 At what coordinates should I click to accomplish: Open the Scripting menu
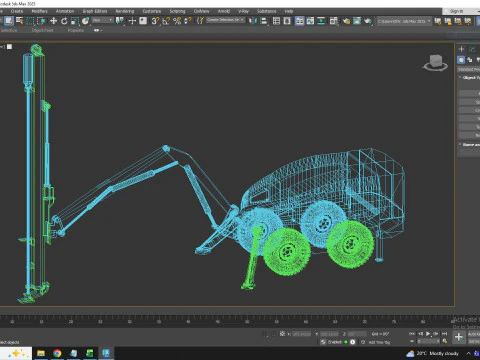tap(177, 11)
